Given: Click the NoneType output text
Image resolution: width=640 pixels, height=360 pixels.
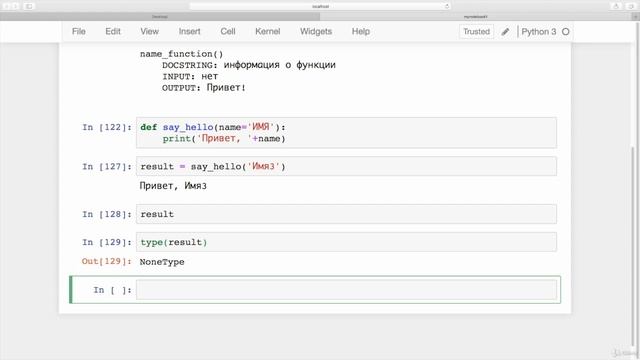Looking at the screenshot, I should point(162,262).
